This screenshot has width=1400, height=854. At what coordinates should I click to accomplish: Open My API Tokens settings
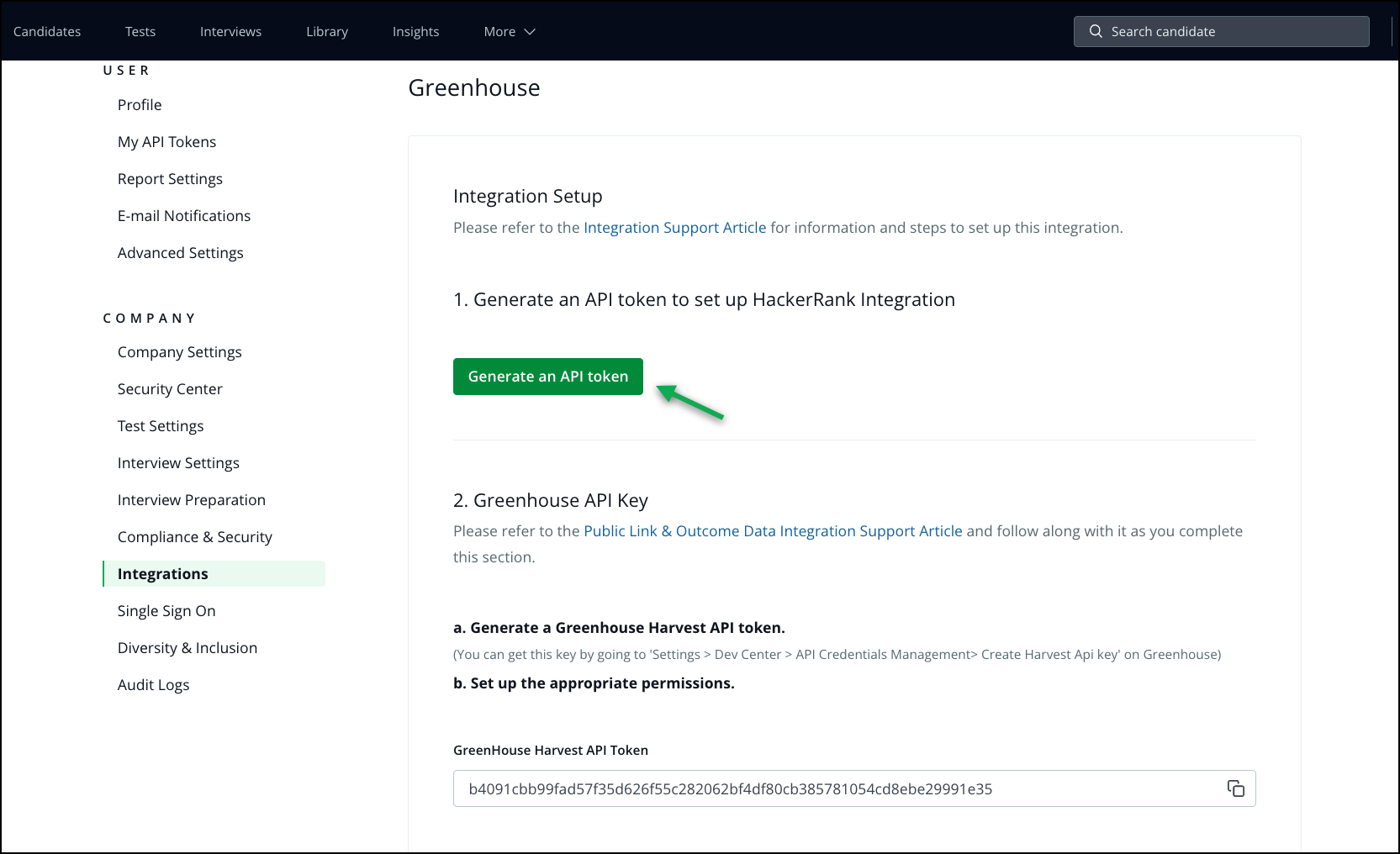click(x=166, y=142)
